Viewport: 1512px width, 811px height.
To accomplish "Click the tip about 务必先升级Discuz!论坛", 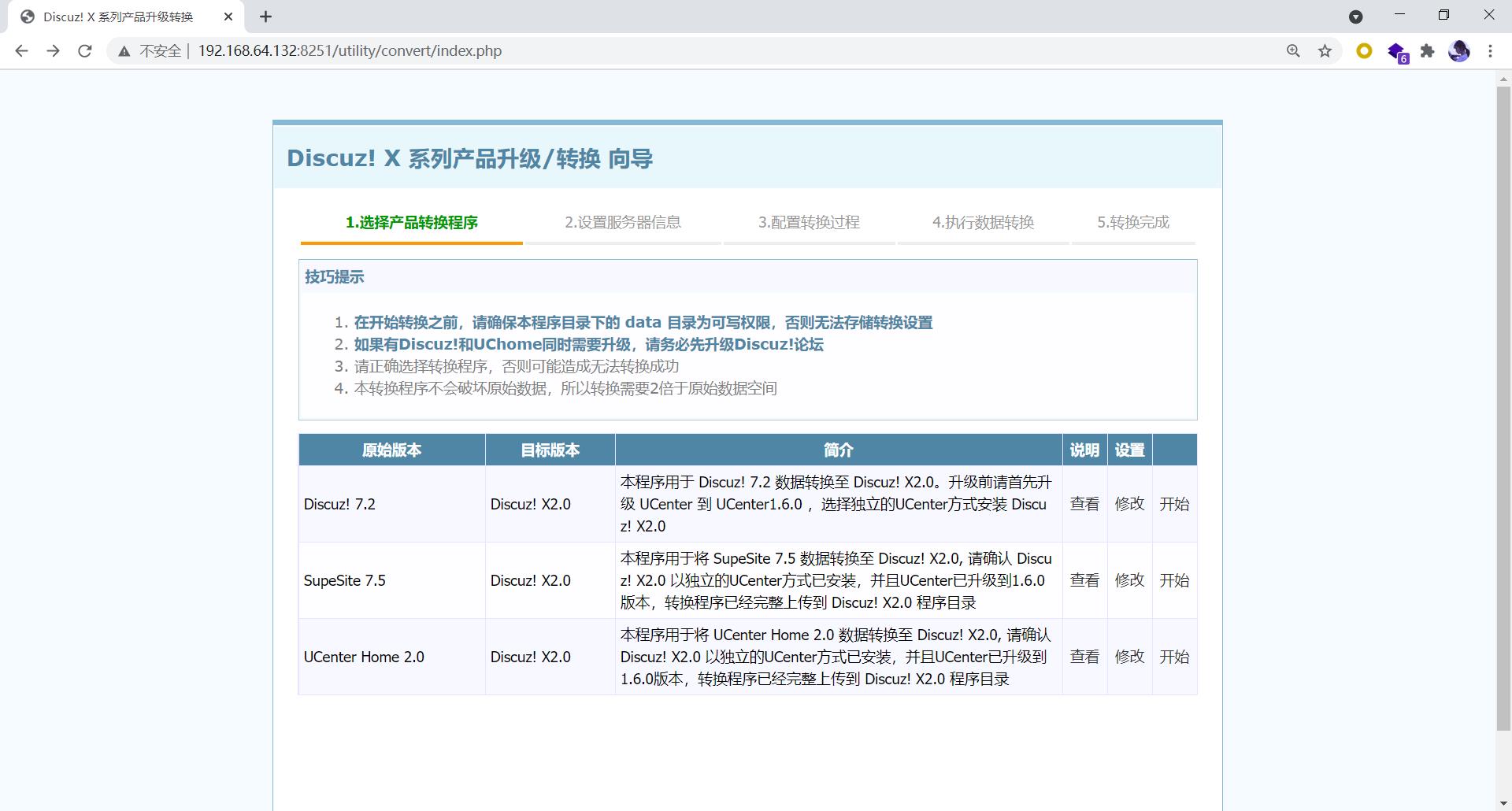I will [x=588, y=345].
